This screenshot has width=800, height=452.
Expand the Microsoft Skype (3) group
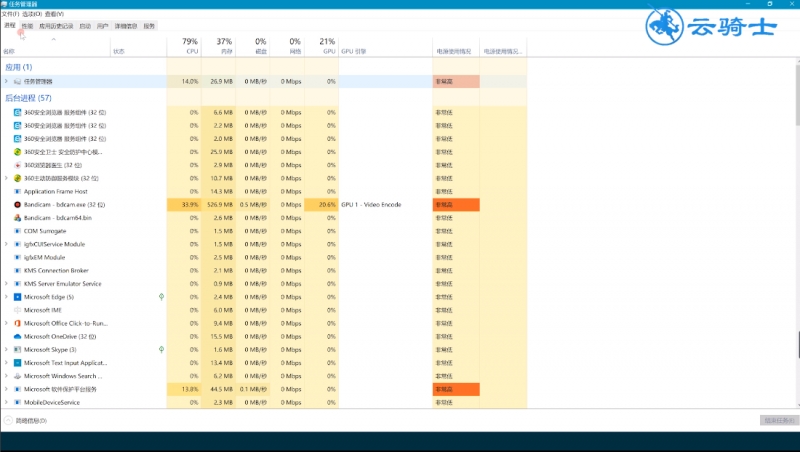pos(6,349)
